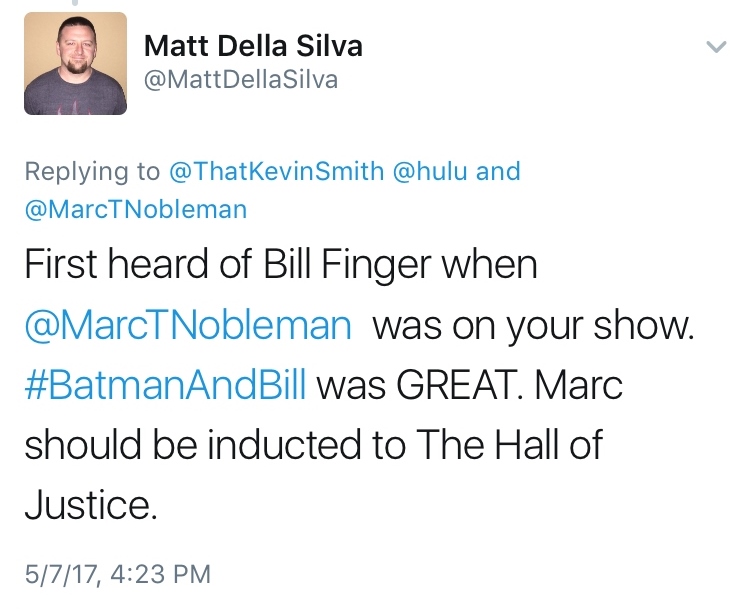Click the @MattDellaSilva handle under the name
Screen dimensions: 730x611
[241, 80]
